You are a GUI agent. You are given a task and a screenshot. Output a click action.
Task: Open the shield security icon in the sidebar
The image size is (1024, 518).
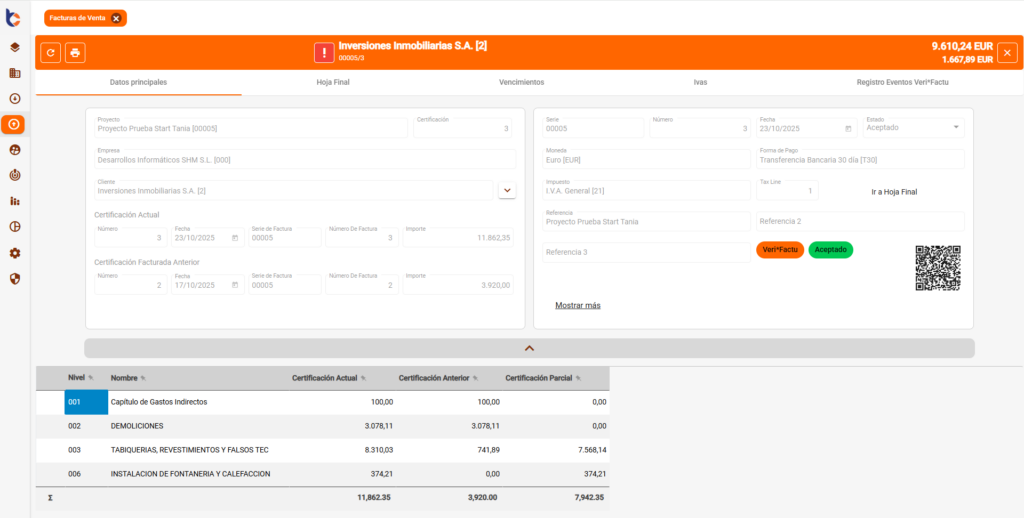tap(15, 279)
